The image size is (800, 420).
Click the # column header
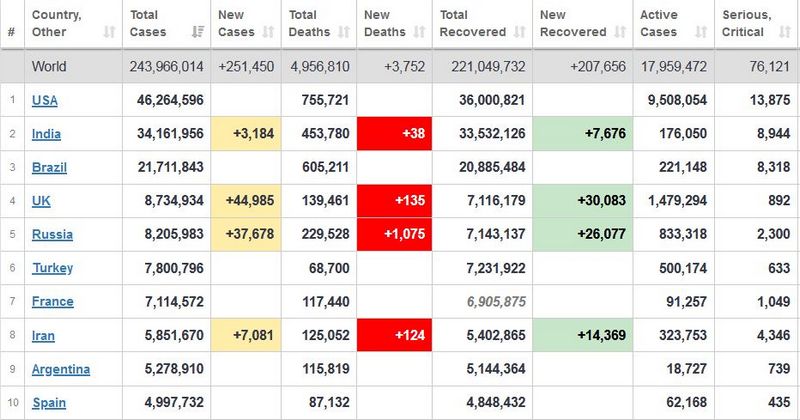[12, 32]
